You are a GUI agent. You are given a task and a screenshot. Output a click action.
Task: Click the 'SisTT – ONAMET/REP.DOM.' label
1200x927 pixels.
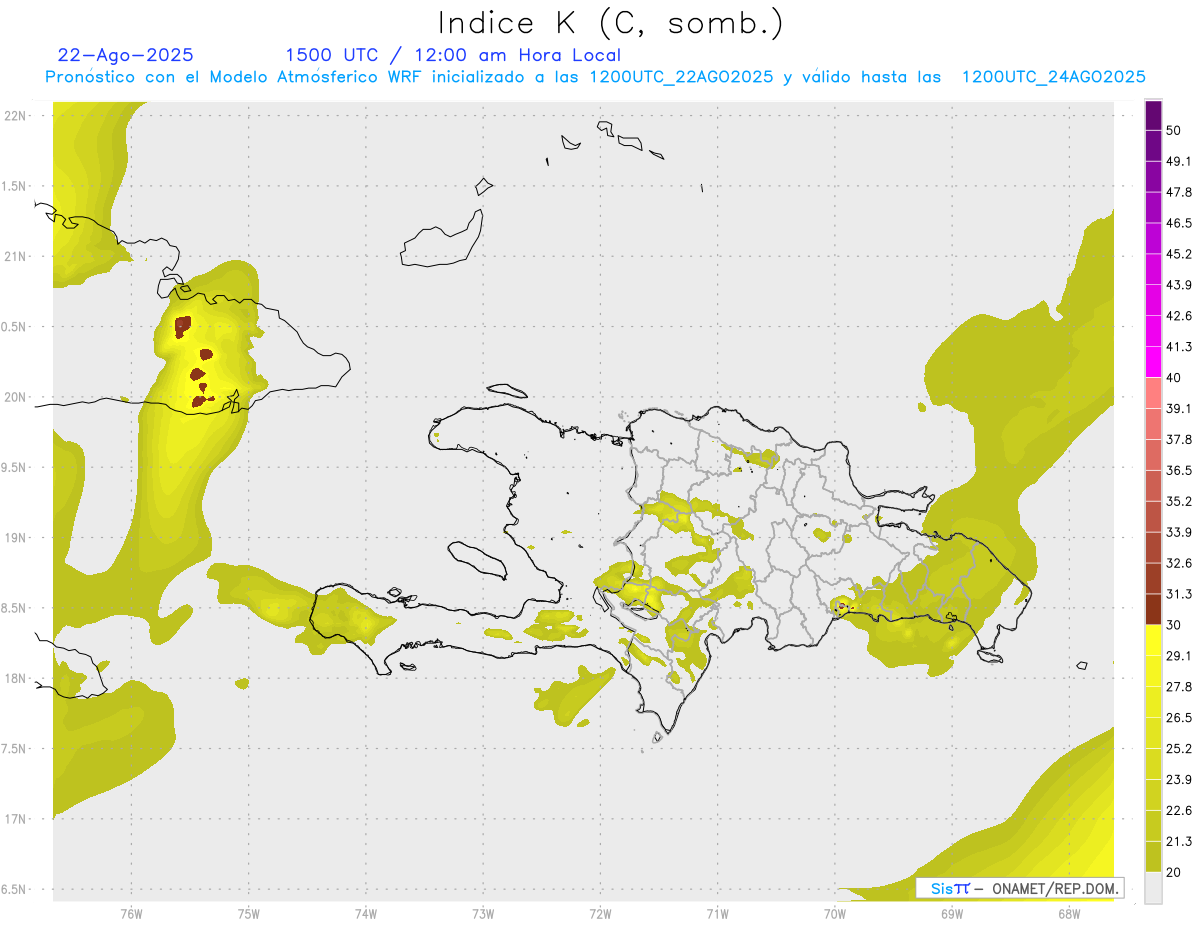1020,888
